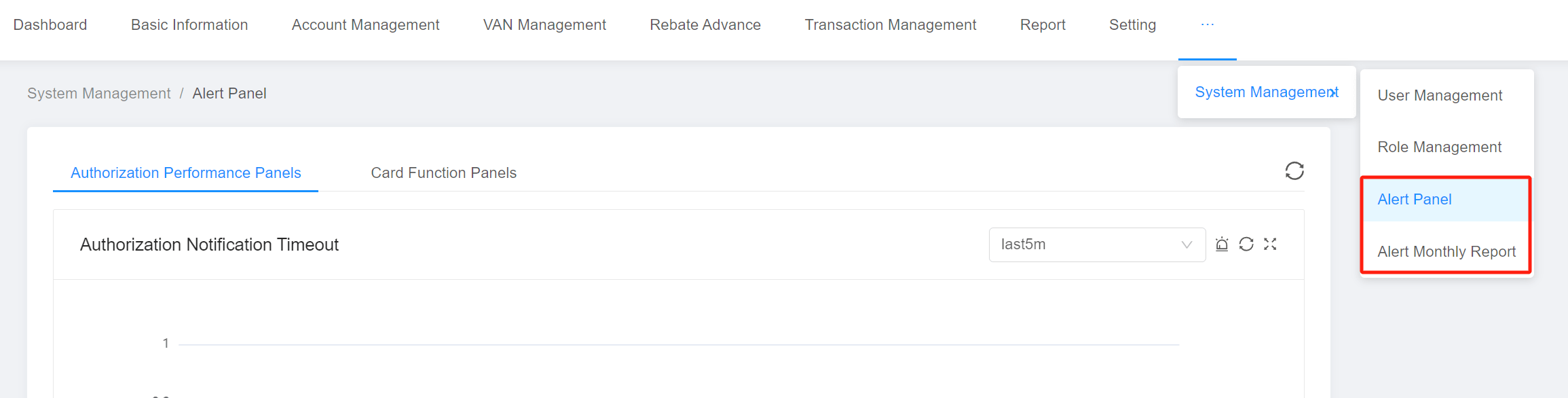Open the last5m time range dropdown
The width and height of the screenshot is (1568, 398).
[x=1097, y=245]
